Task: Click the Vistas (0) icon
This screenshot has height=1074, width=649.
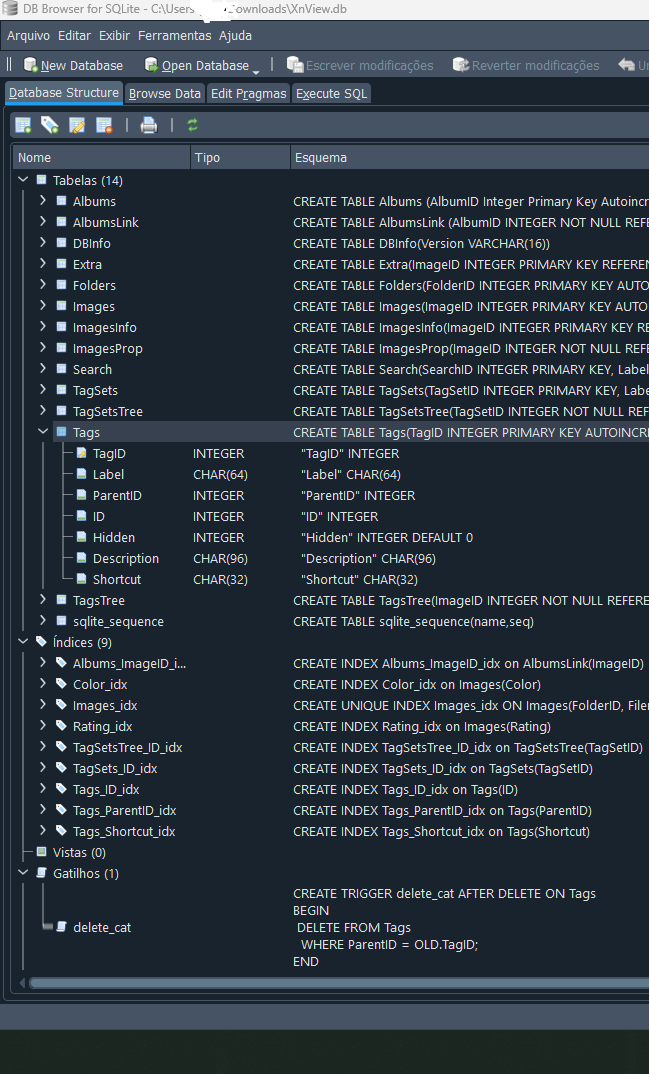Action: (41, 852)
